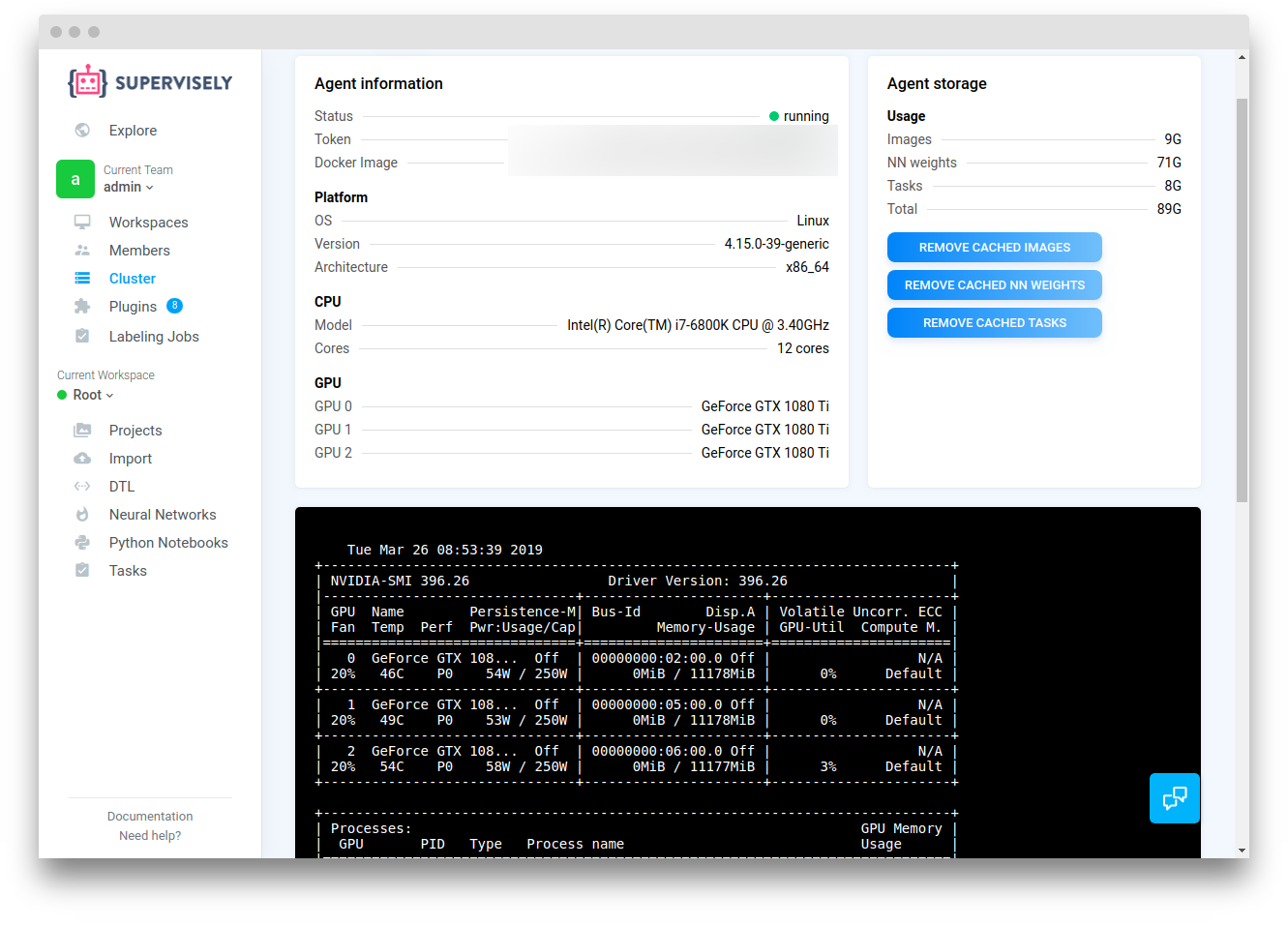The width and height of the screenshot is (1288, 926).
Task: Open the Members section
Action: (139, 251)
